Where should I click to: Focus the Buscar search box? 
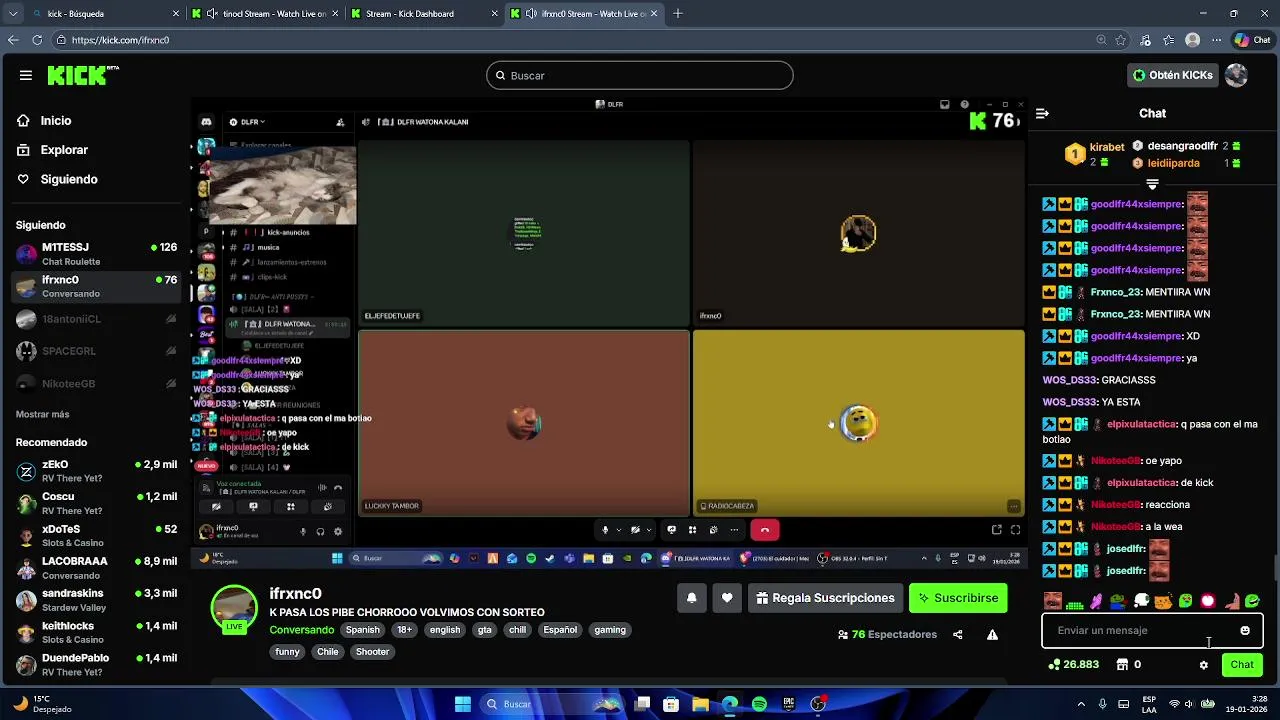click(640, 75)
